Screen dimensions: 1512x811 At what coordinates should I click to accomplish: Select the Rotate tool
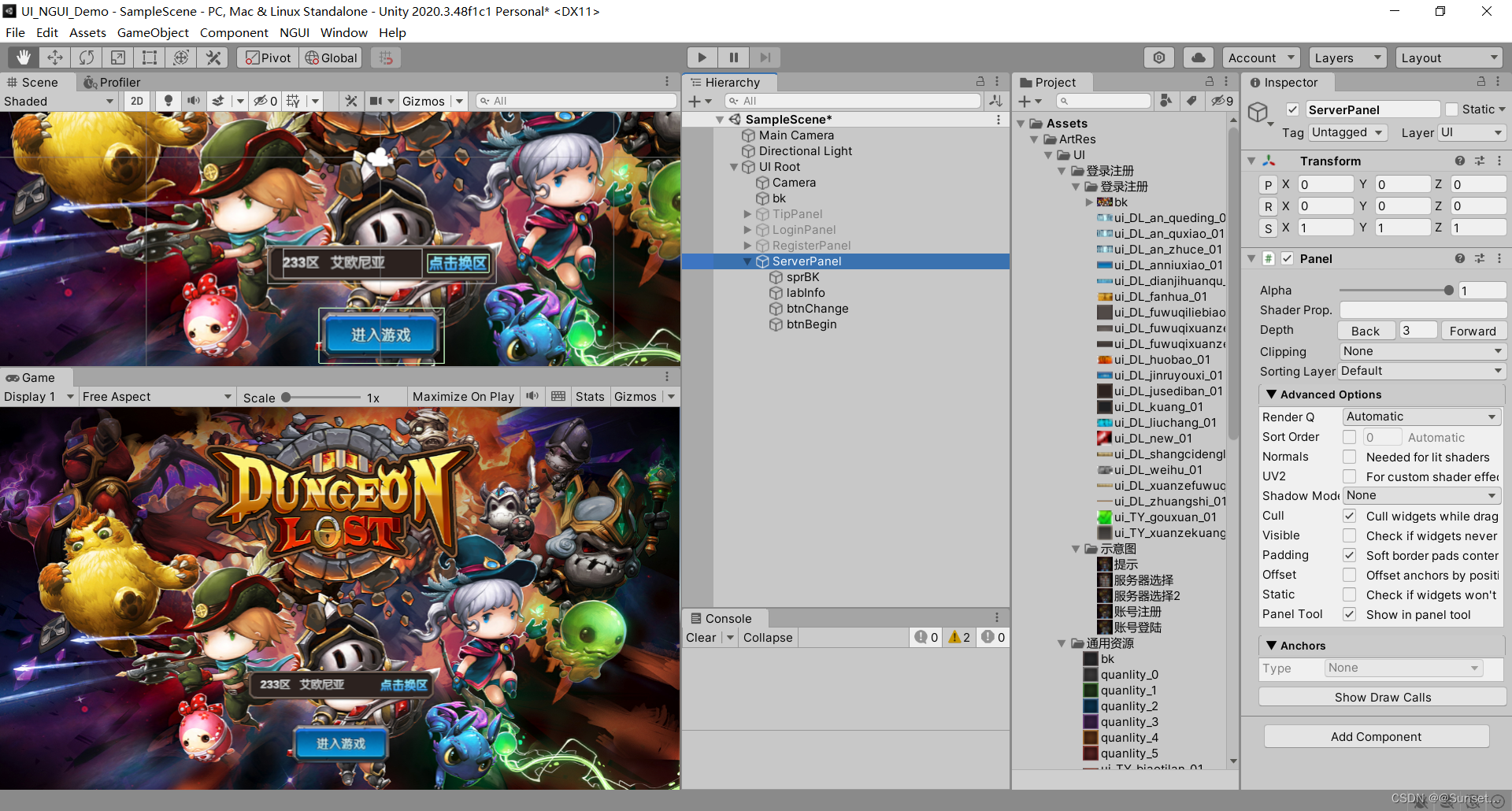click(87, 57)
